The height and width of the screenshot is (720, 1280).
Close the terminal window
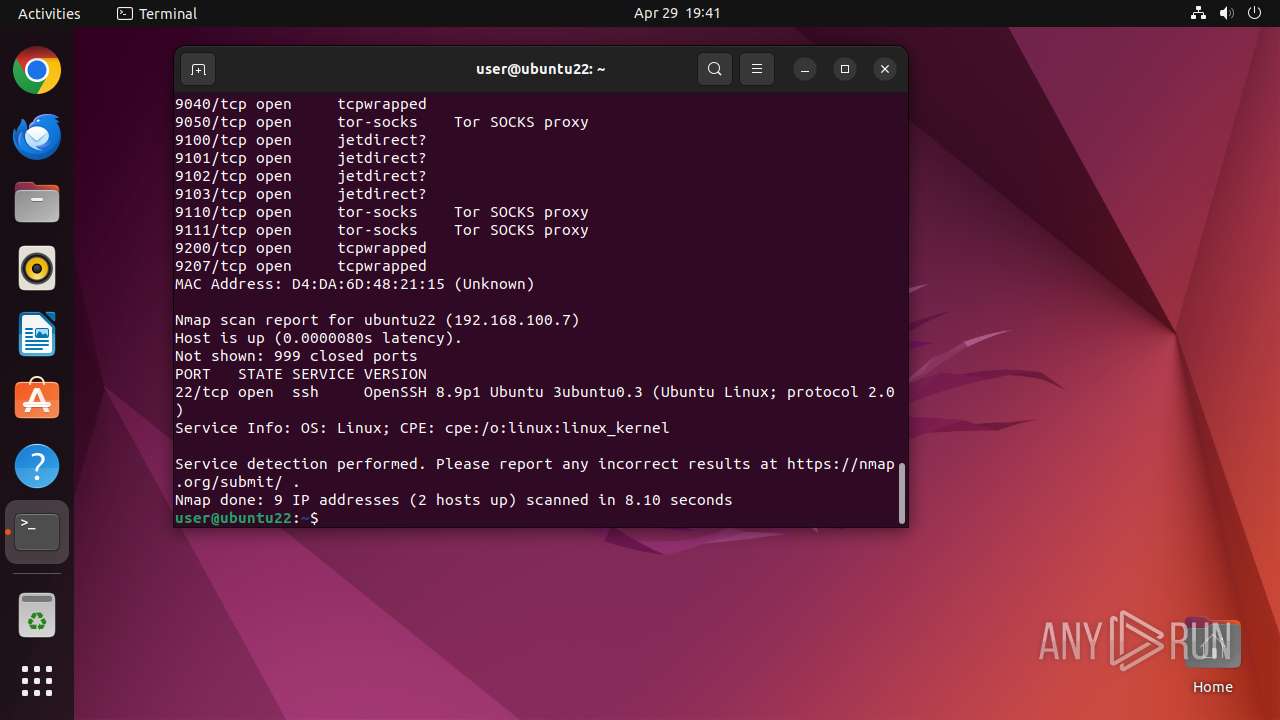[x=884, y=69]
